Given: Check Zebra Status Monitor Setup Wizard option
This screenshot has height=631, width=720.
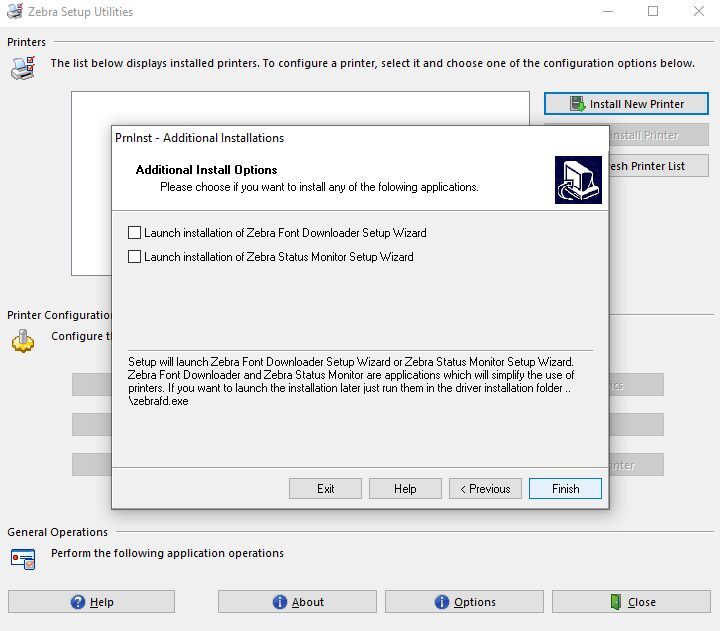Looking at the screenshot, I should point(135,257).
